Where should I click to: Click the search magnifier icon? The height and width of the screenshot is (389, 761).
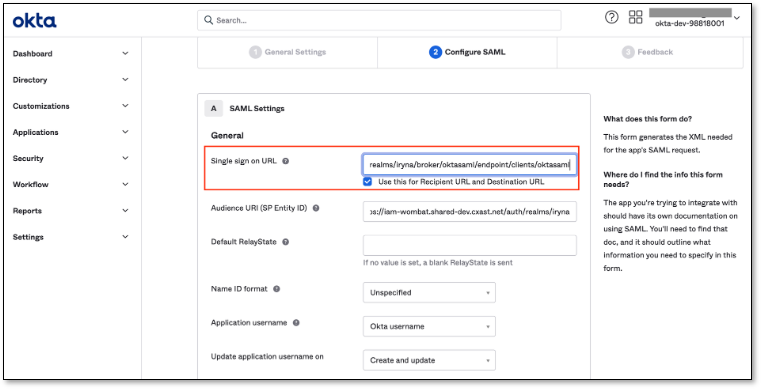[209, 20]
